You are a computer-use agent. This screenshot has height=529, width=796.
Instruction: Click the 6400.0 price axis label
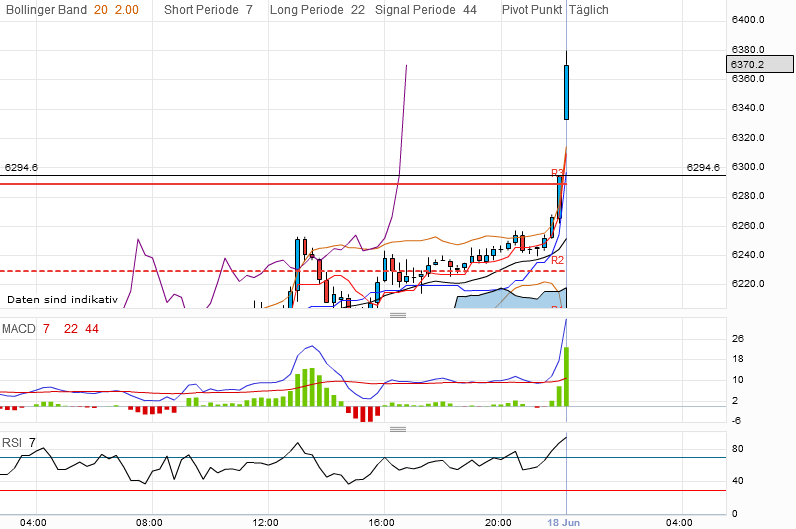tap(748, 20)
